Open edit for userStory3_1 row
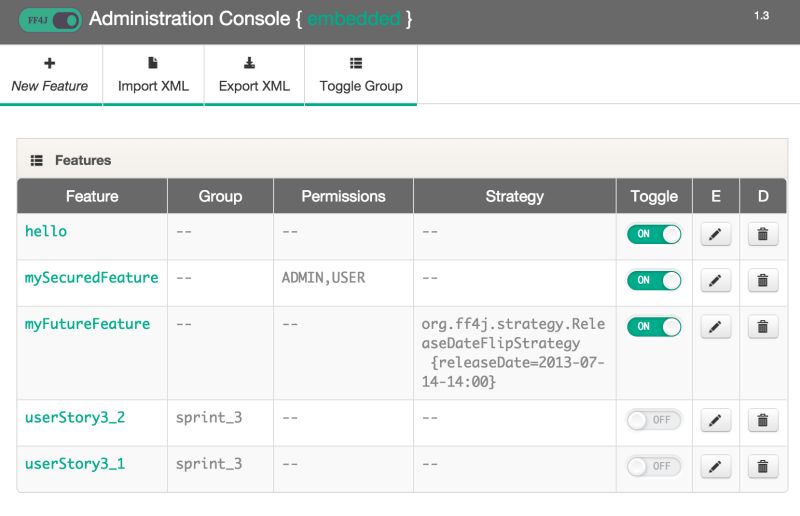The height and width of the screenshot is (516, 800). click(715, 466)
